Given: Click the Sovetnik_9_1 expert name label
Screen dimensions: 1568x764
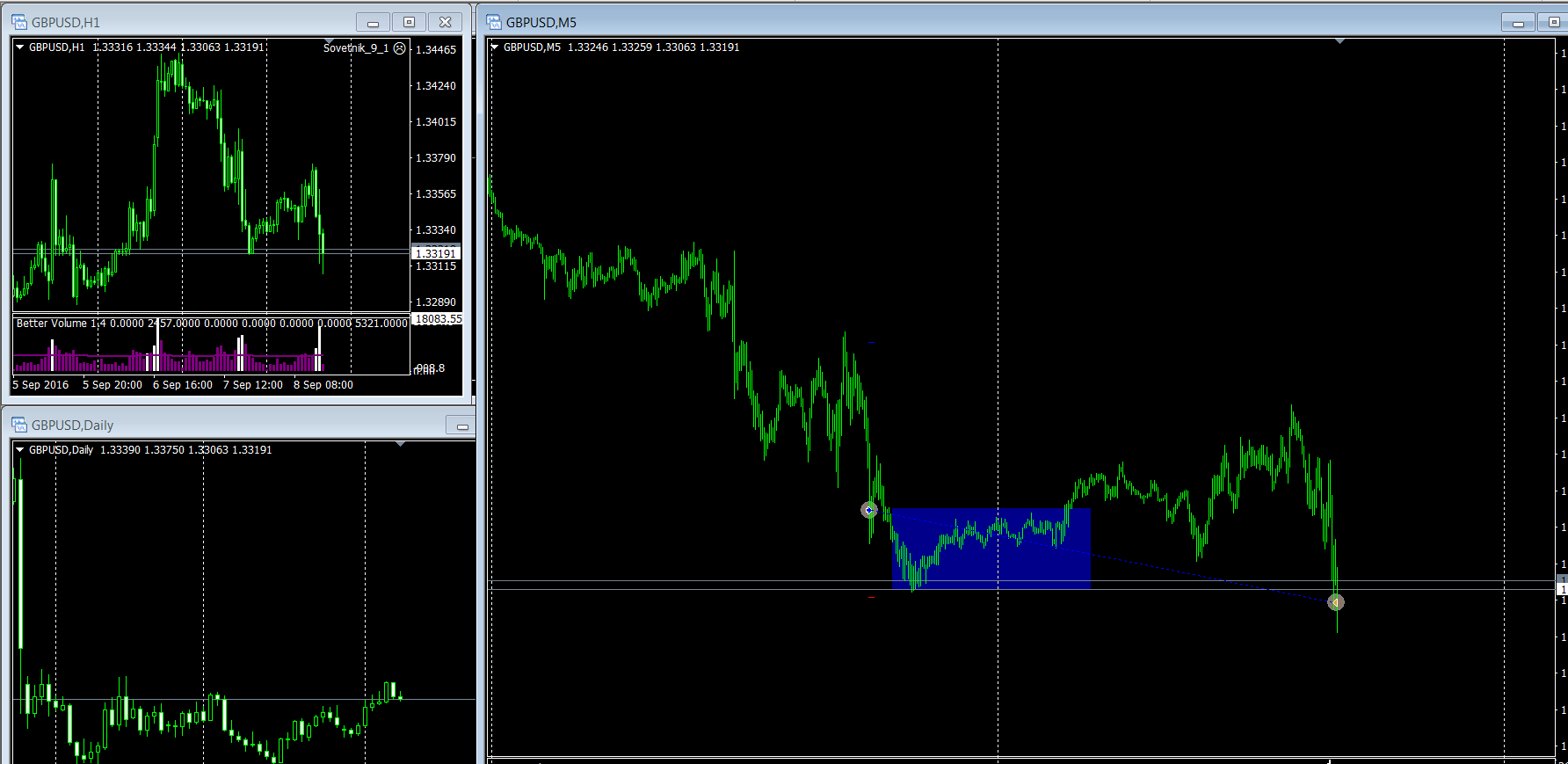Looking at the screenshot, I should (356, 48).
